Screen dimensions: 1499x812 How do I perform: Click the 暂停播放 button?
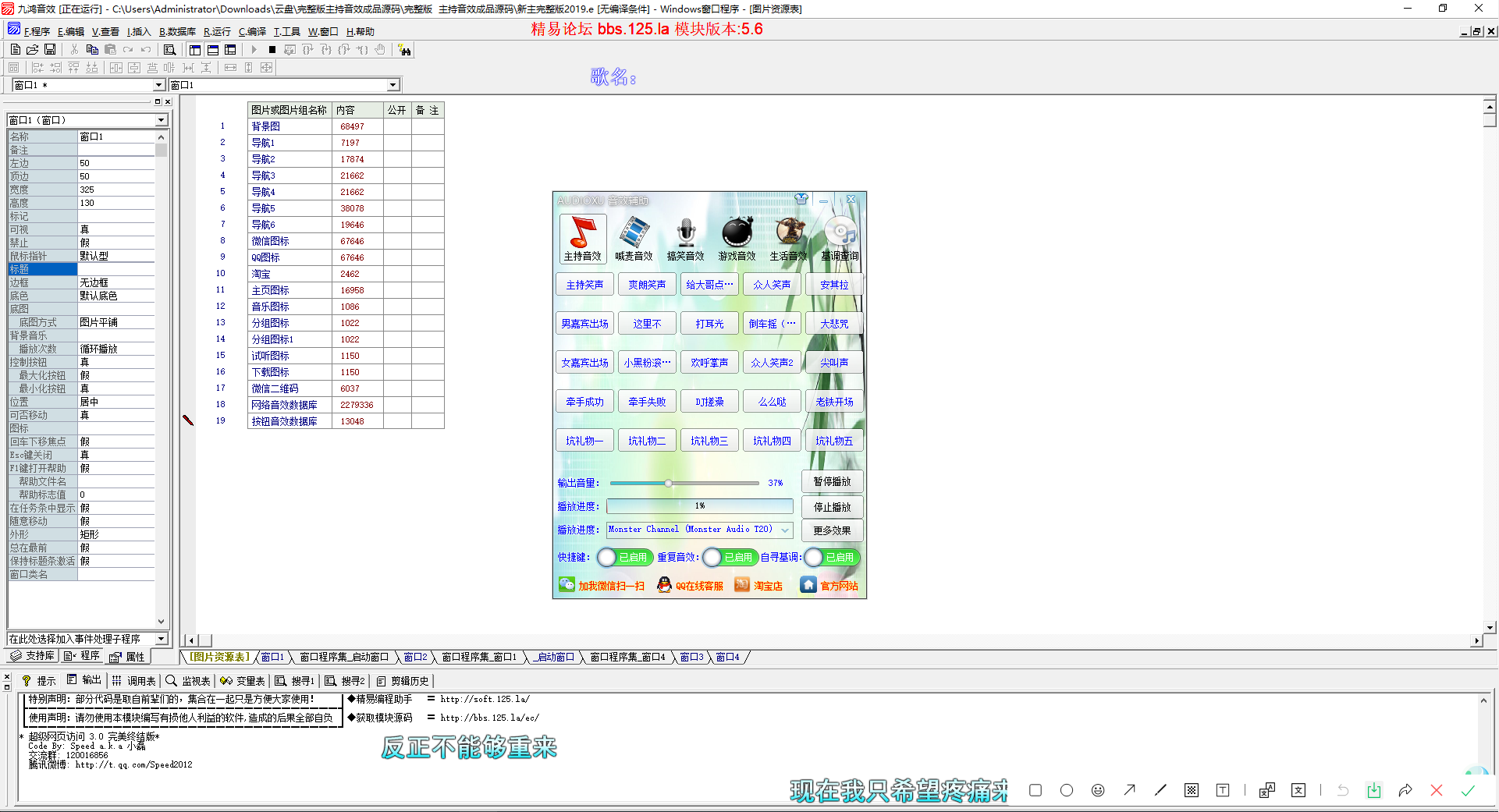(832, 482)
